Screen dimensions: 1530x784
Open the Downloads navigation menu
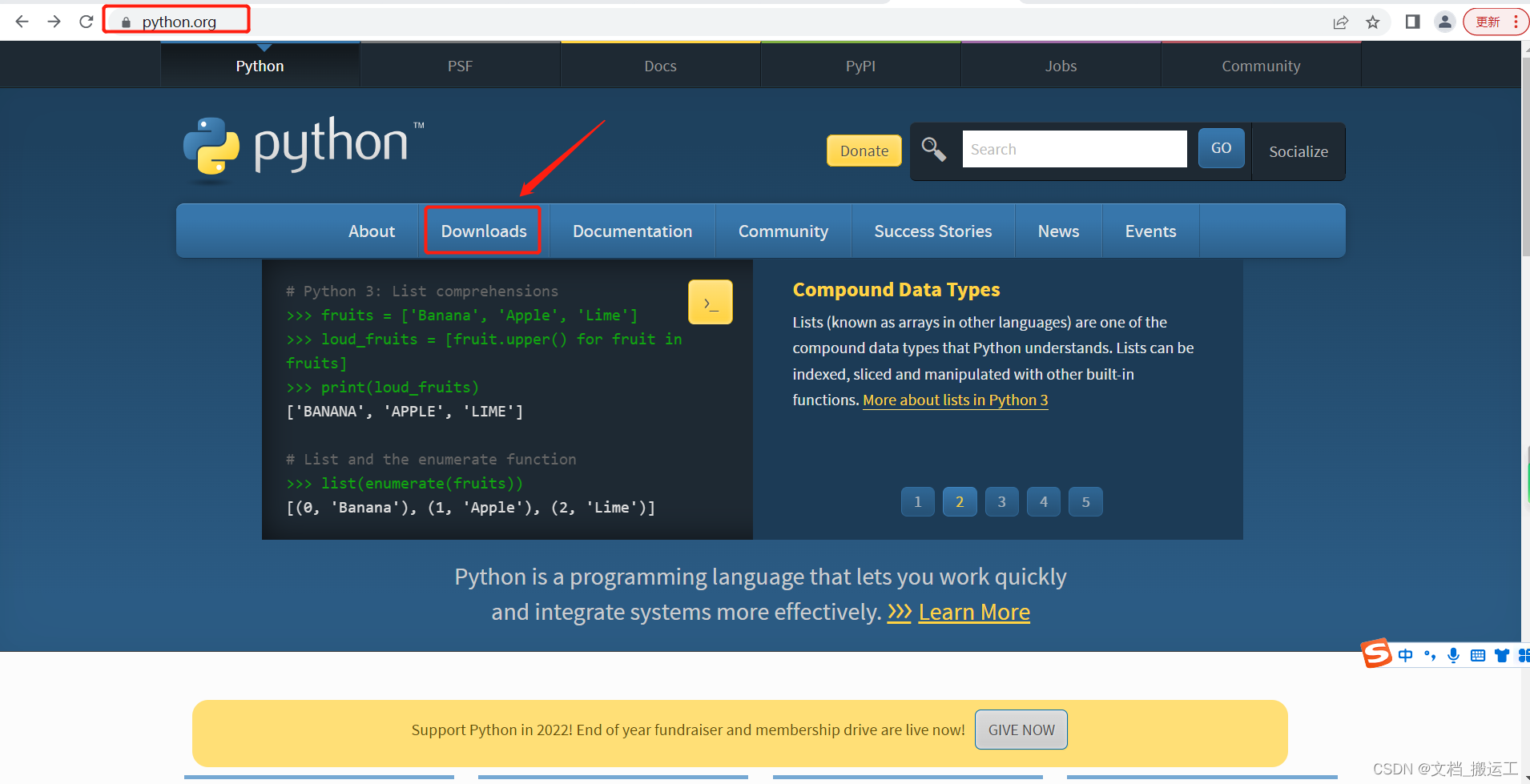[484, 231]
